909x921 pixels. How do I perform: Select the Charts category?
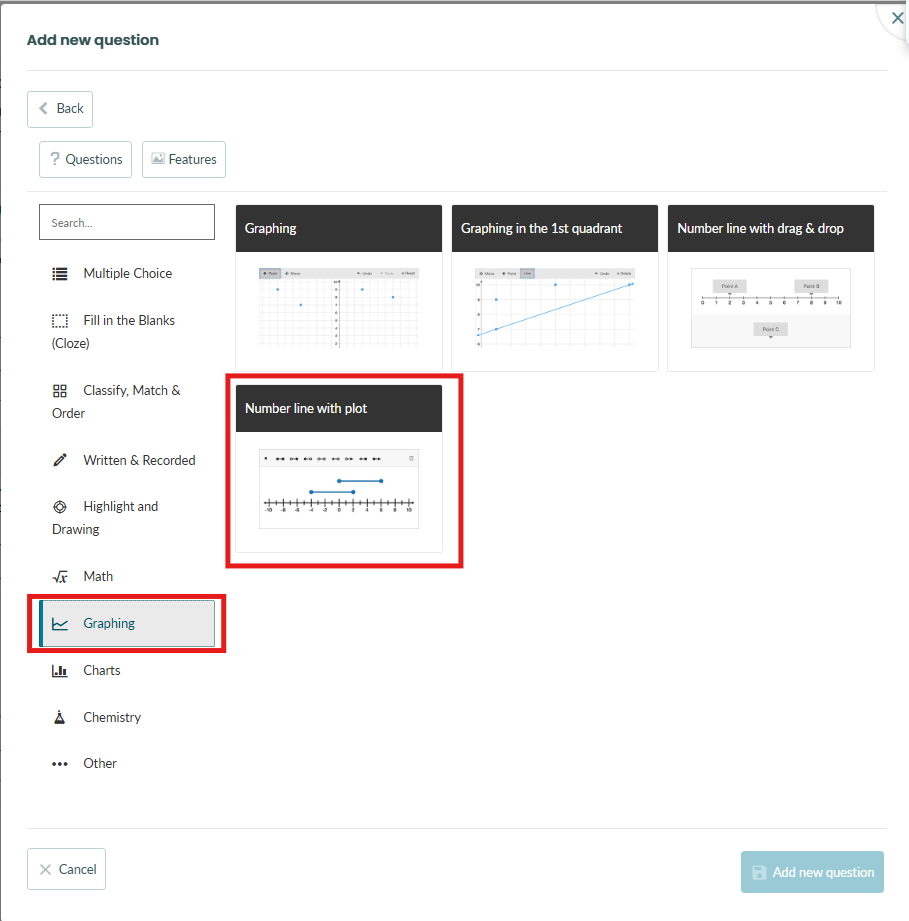click(127, 670)
